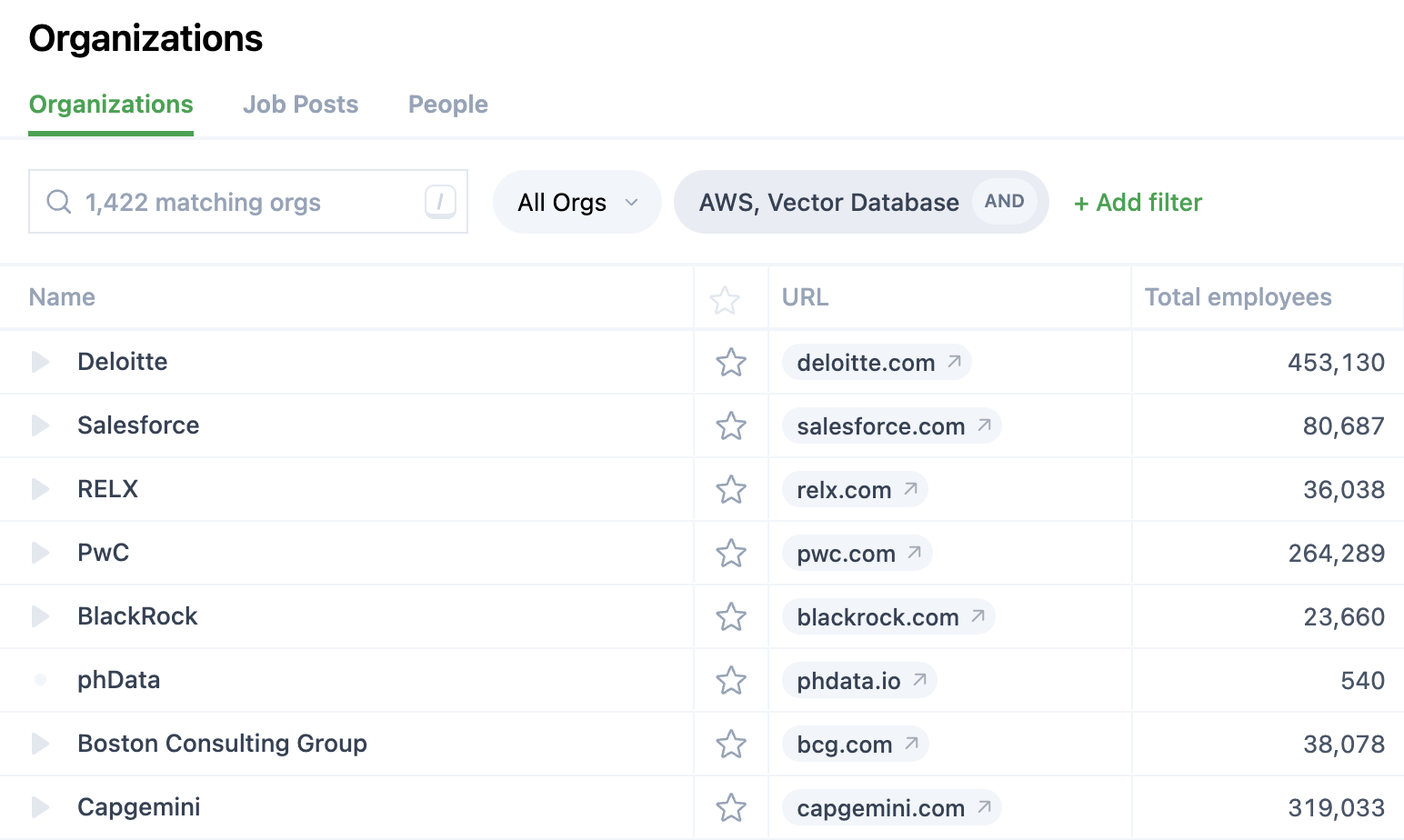
Task: Star the Capgemini row
Action: pyautogui.click(x=731, y=808)
